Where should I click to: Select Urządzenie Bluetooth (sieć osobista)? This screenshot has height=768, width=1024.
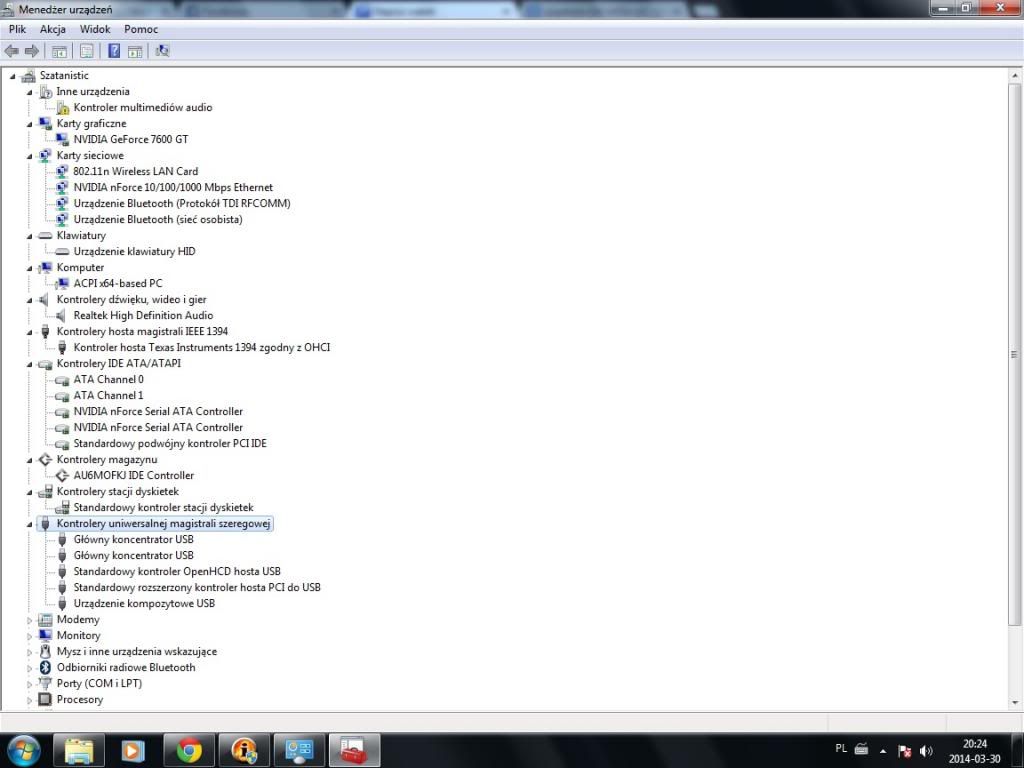pos(158,219)
